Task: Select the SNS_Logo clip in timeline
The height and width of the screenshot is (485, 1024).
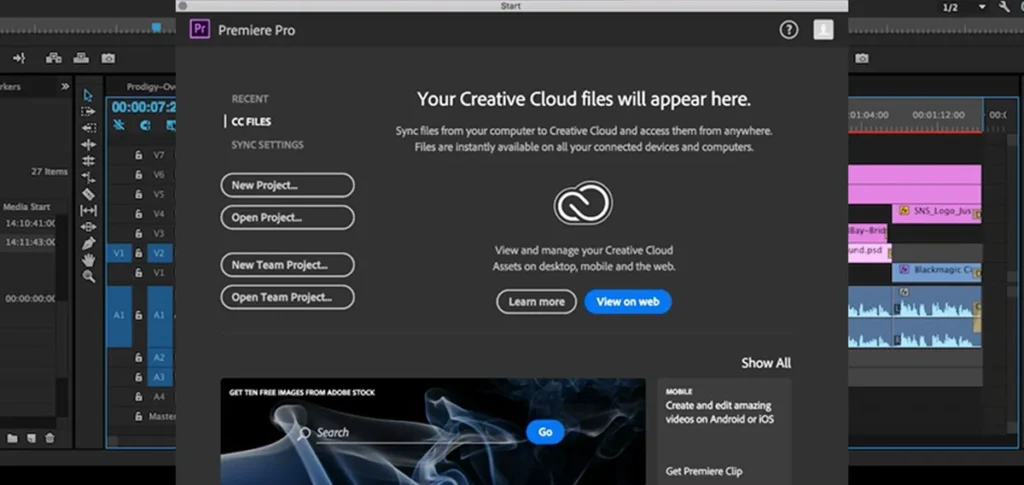Action: click(936, 213)
